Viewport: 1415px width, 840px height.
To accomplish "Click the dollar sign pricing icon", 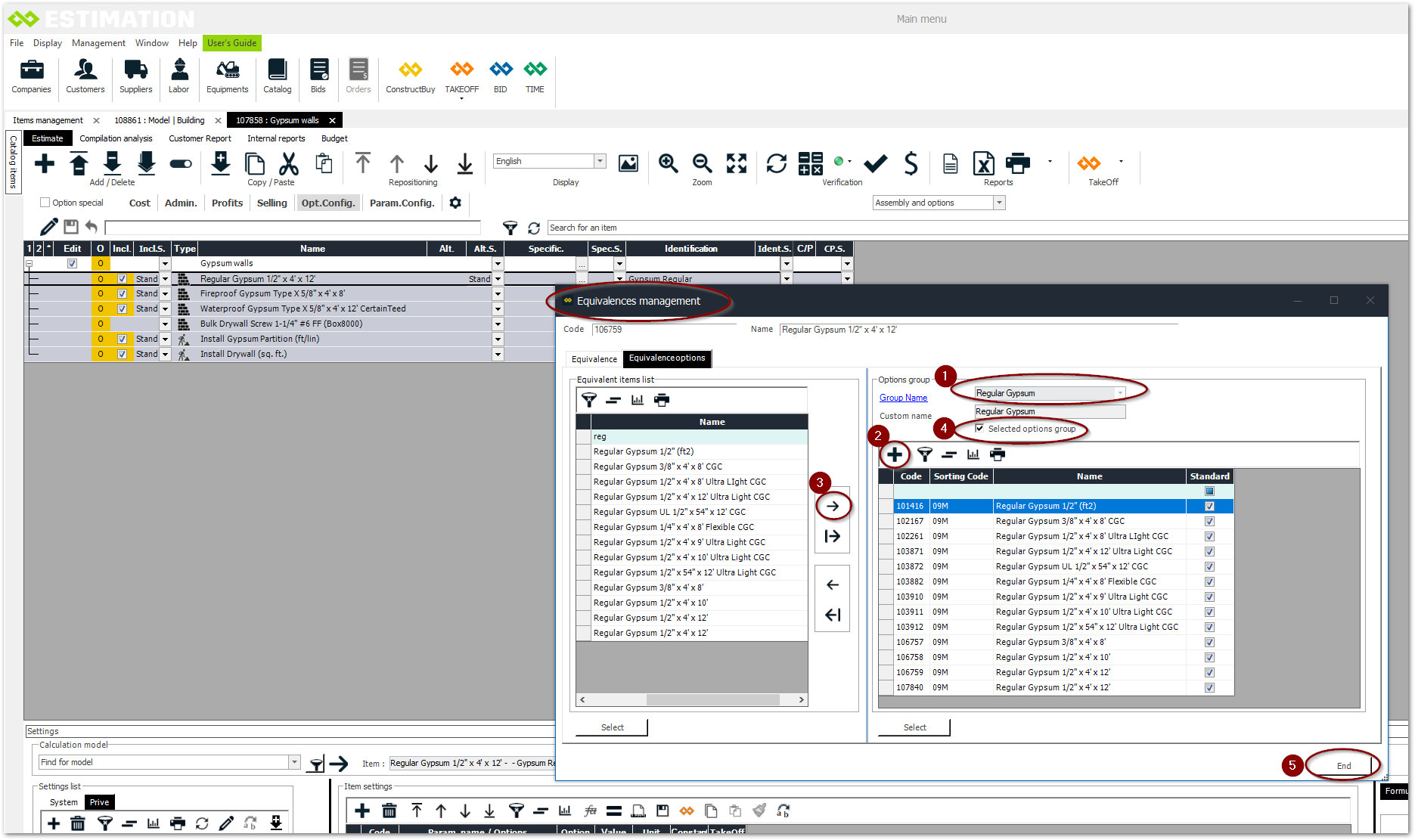I will tap(911, 163).
